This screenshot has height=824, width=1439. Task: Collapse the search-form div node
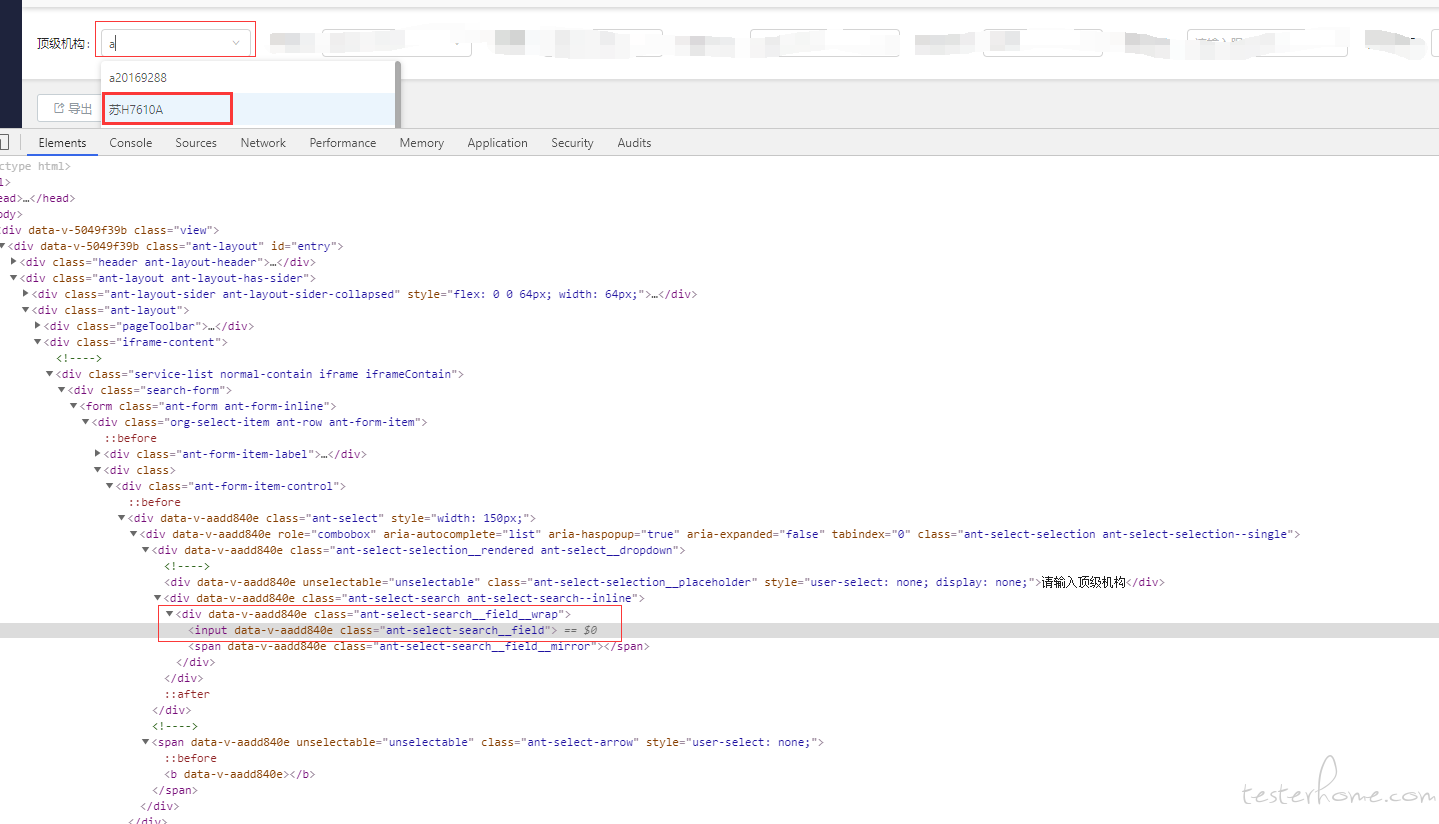coord(62,390)
